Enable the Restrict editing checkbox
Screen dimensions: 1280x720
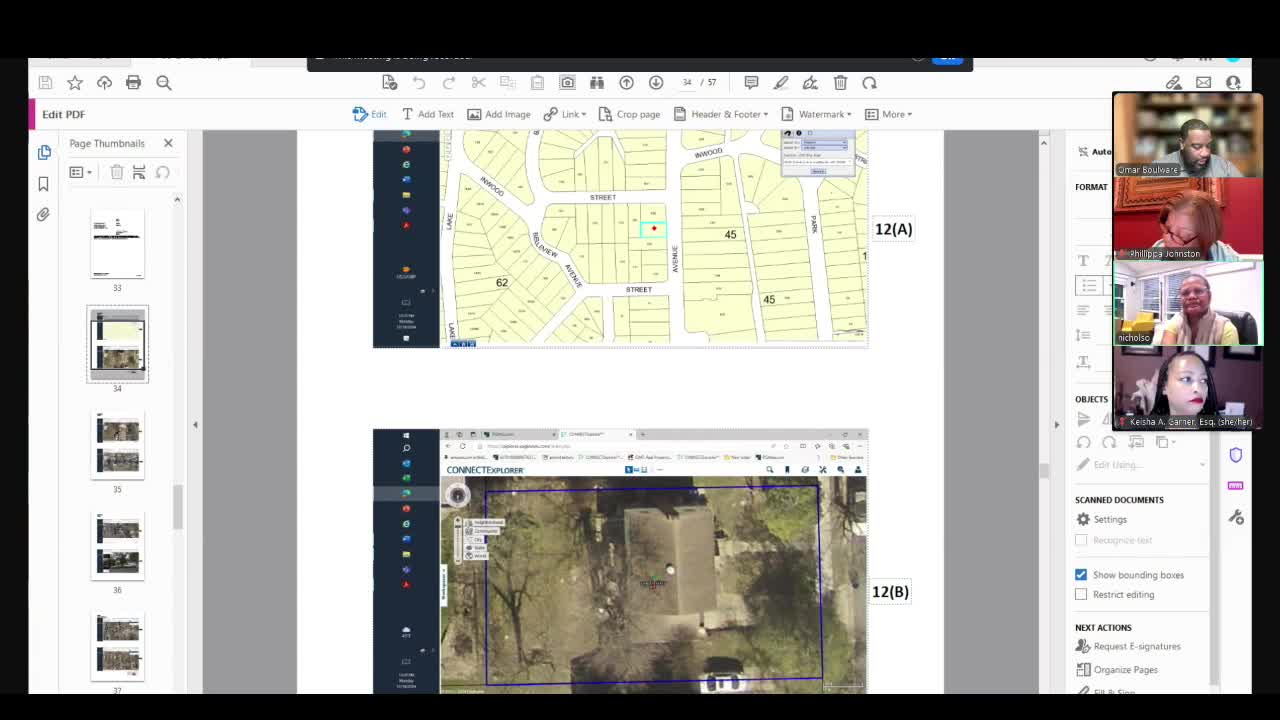[1081, 594]
